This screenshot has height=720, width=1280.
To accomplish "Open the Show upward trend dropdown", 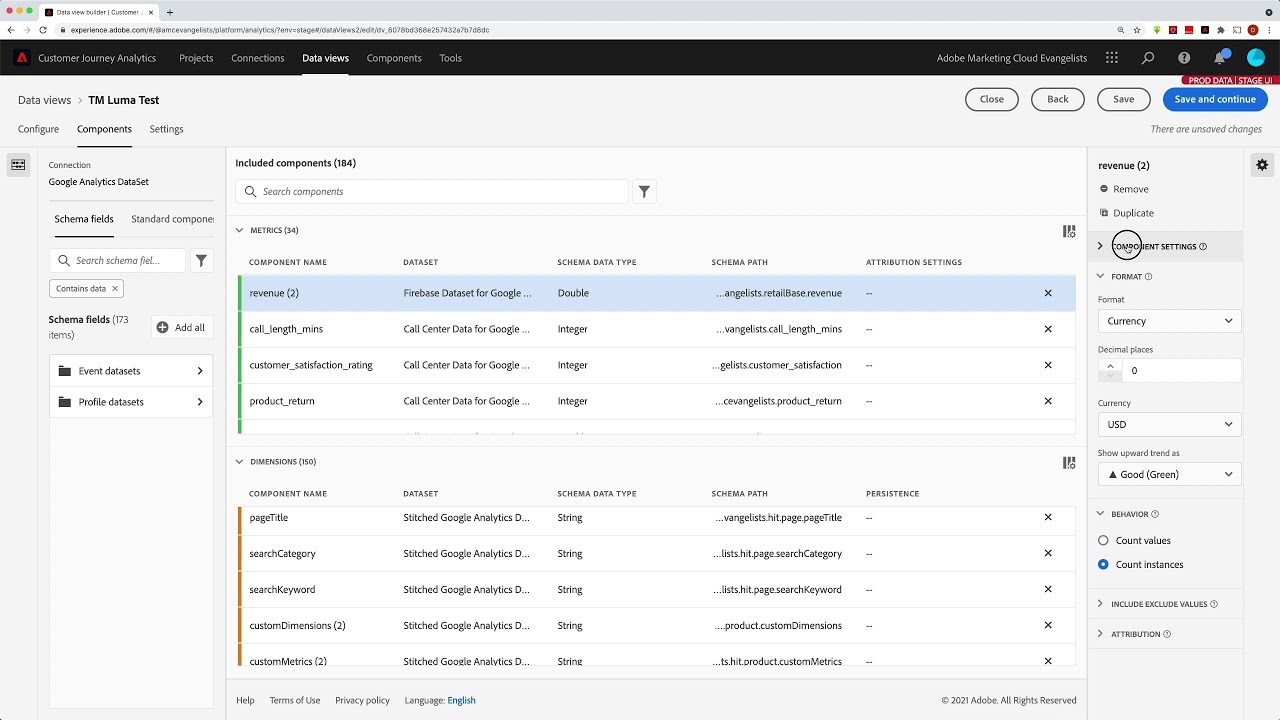I will (1169, 474).
